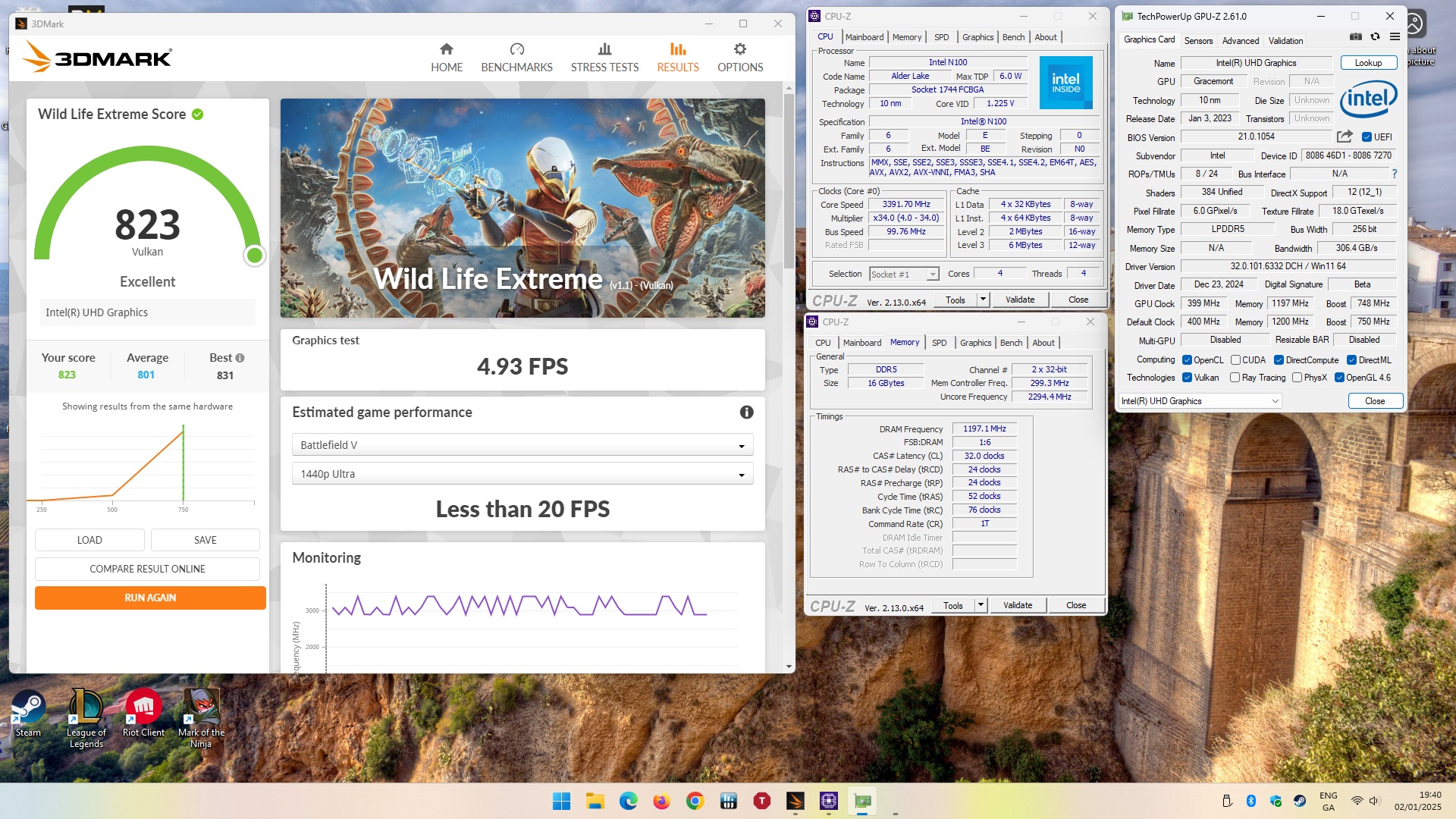Viewport: 1456px width, 819px height.
Task: Open the GPU-Z hamburger menu
Action: [x=1395, y=36]
